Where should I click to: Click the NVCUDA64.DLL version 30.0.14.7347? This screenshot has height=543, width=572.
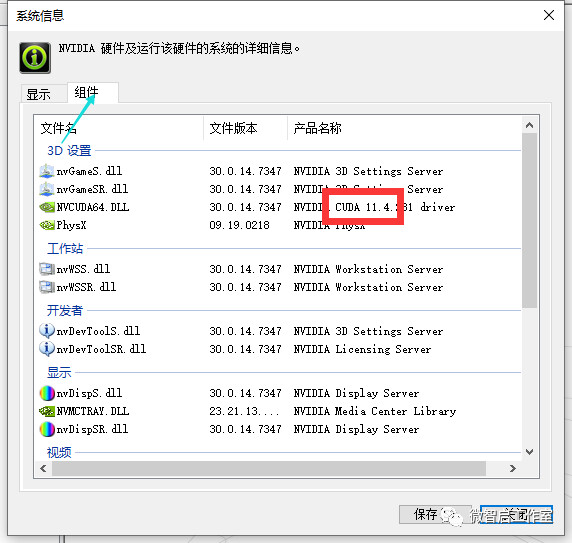(x=245, y=207)
